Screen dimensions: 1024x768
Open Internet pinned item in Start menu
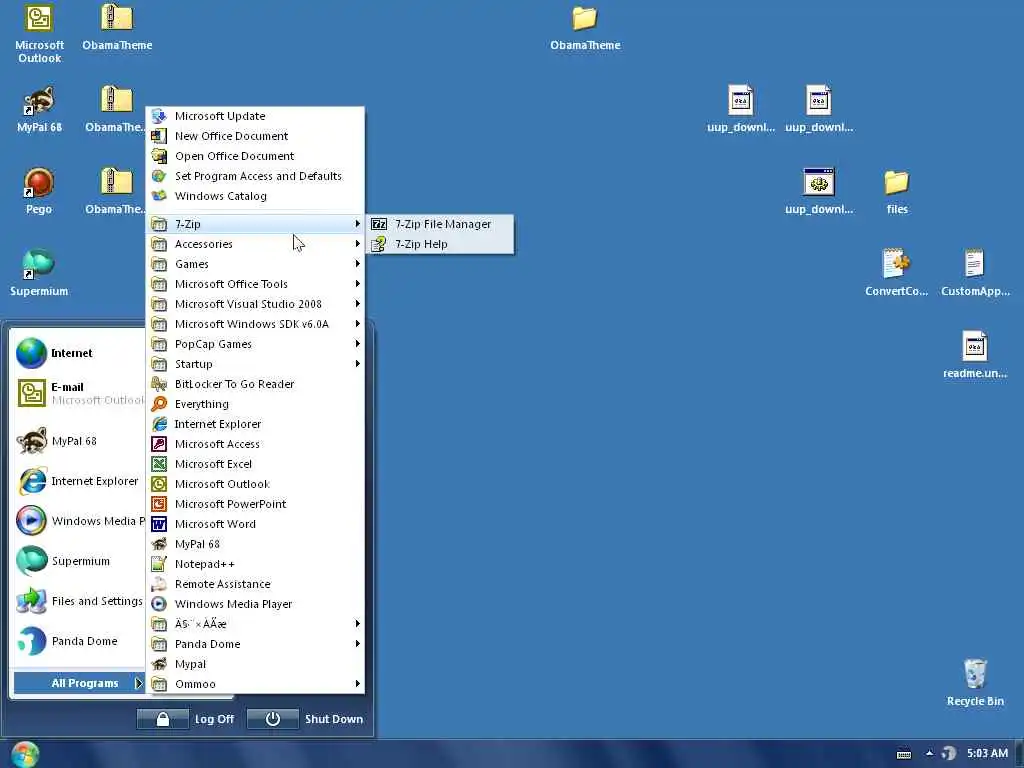click(x=78, y=353)
